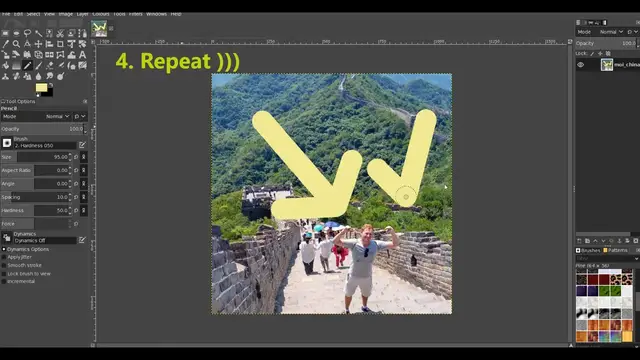Toggle link chain beside brush Size
Image resolution: width=640 pixels, height=360 pixels.
84,157
